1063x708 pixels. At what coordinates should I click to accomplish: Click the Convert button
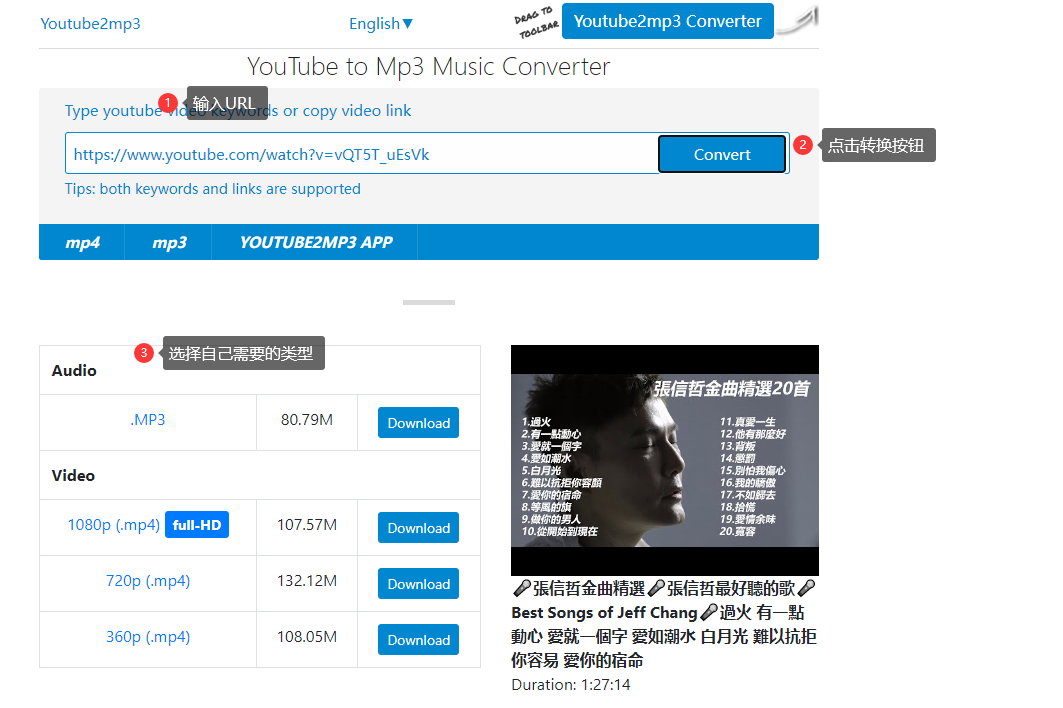(722, 155)
